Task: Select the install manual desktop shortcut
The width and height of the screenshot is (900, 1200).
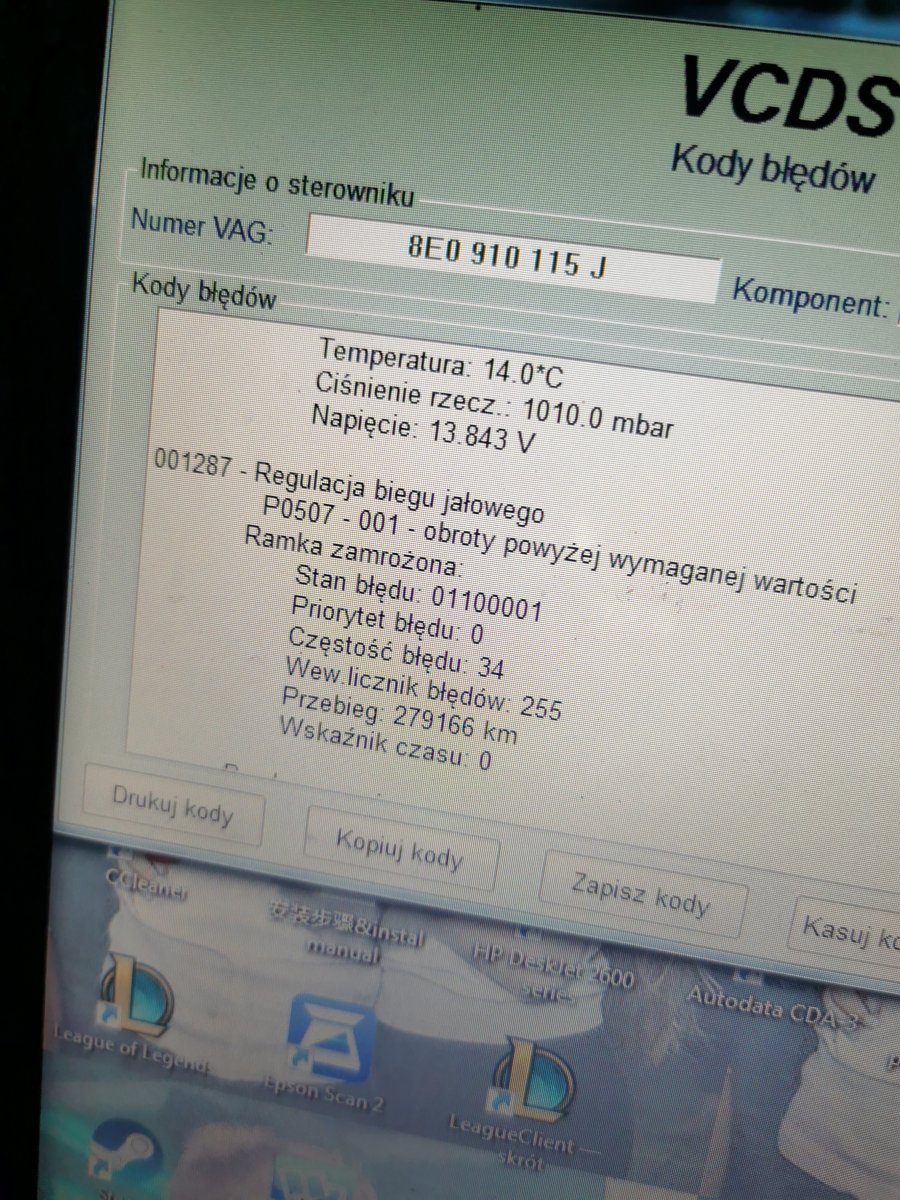Action: tap(346, 932)
